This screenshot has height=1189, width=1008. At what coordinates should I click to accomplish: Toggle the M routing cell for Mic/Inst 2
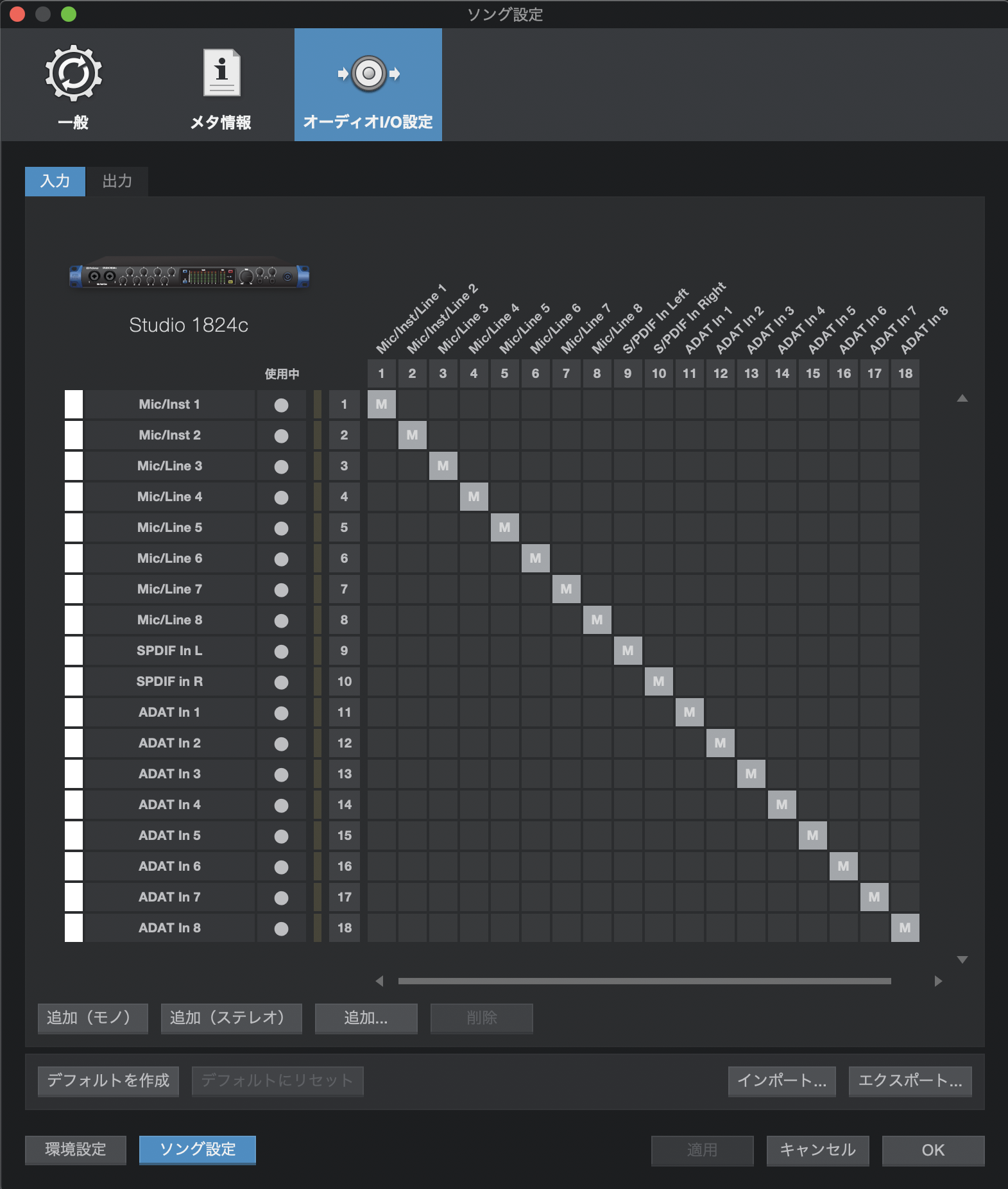[x=413, y=435]
